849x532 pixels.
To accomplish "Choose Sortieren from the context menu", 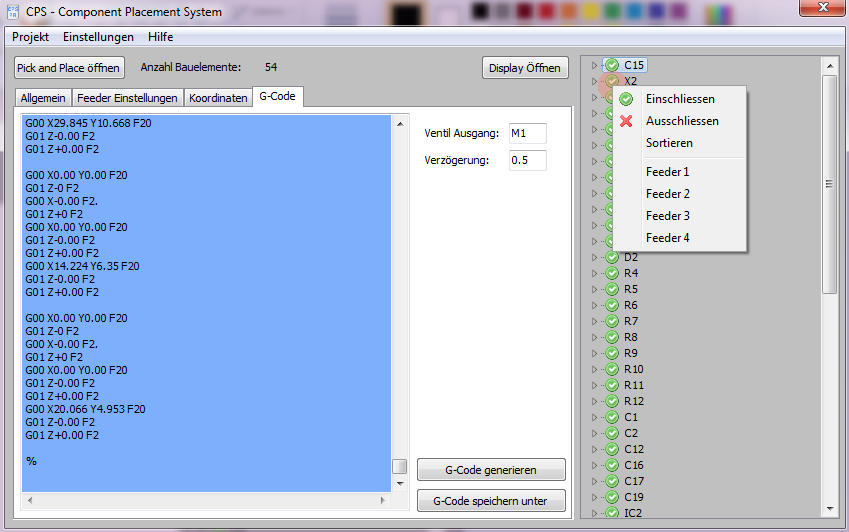I will (680, 143).
